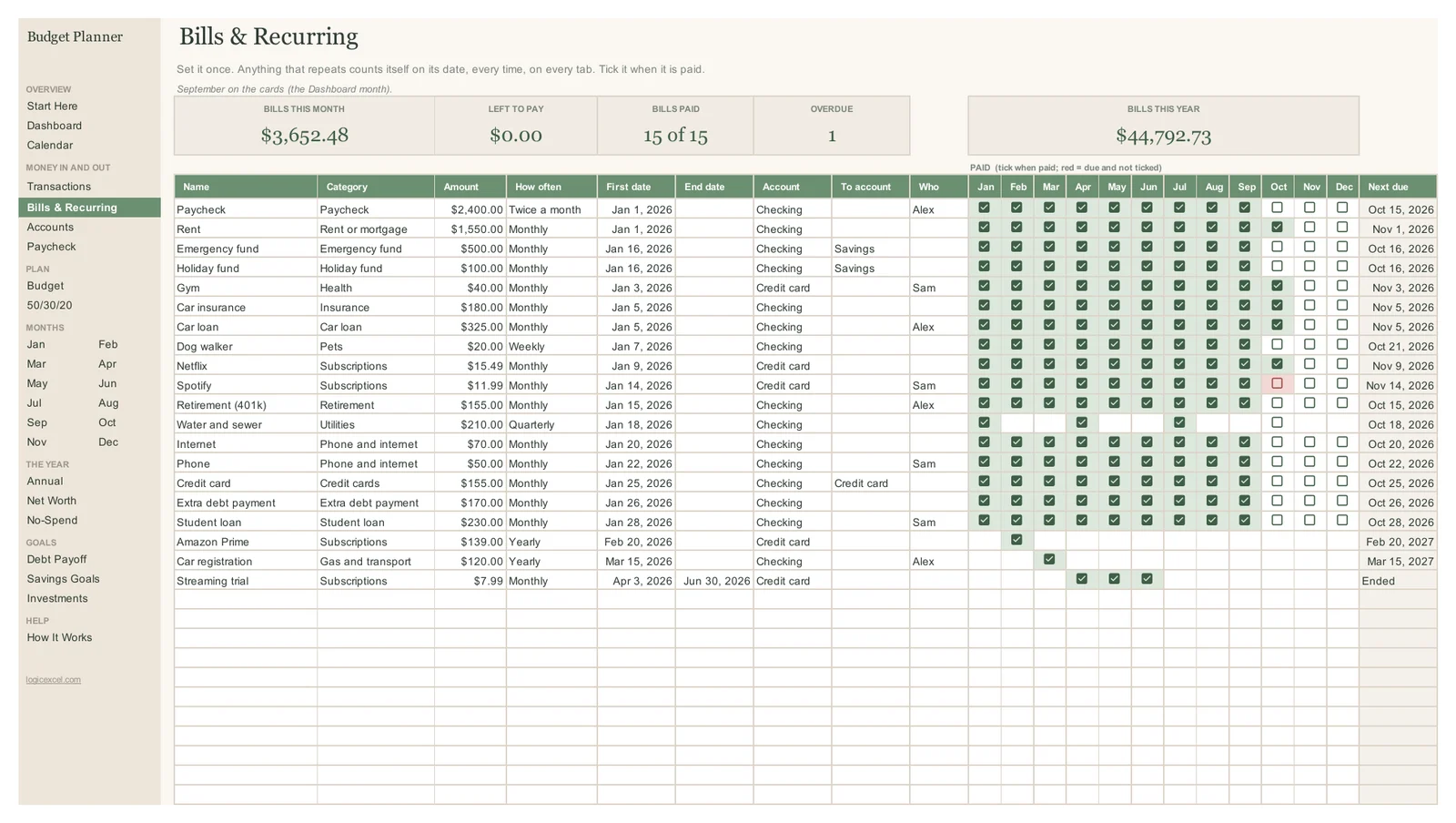Untick Student loan's Jan paid checkbox

click(984, 520)
